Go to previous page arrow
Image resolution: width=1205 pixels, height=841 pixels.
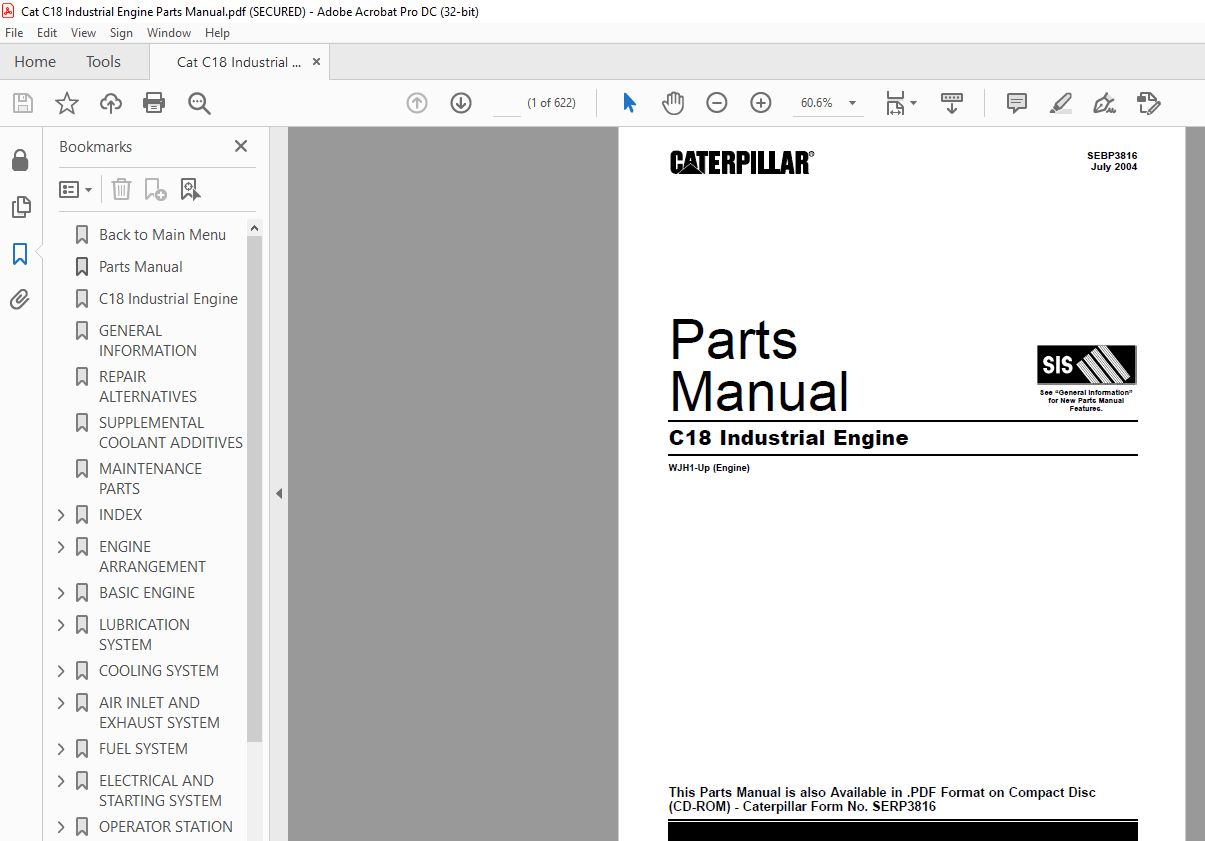click(417, 103)
